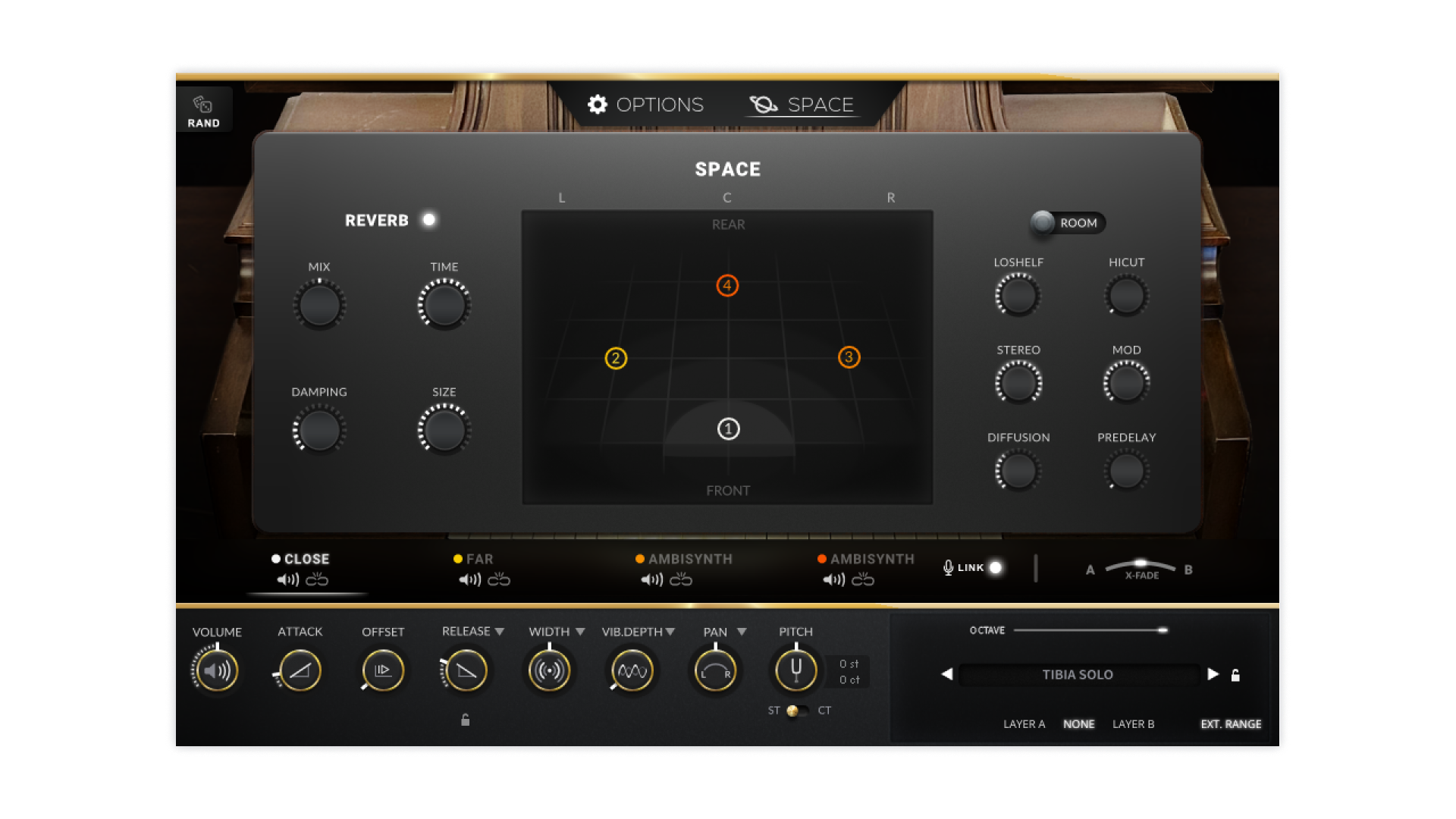Click the speaker icon under first AMBISYNTH mic
Viewport: 1456px width, 819px height.
[651, 580]
